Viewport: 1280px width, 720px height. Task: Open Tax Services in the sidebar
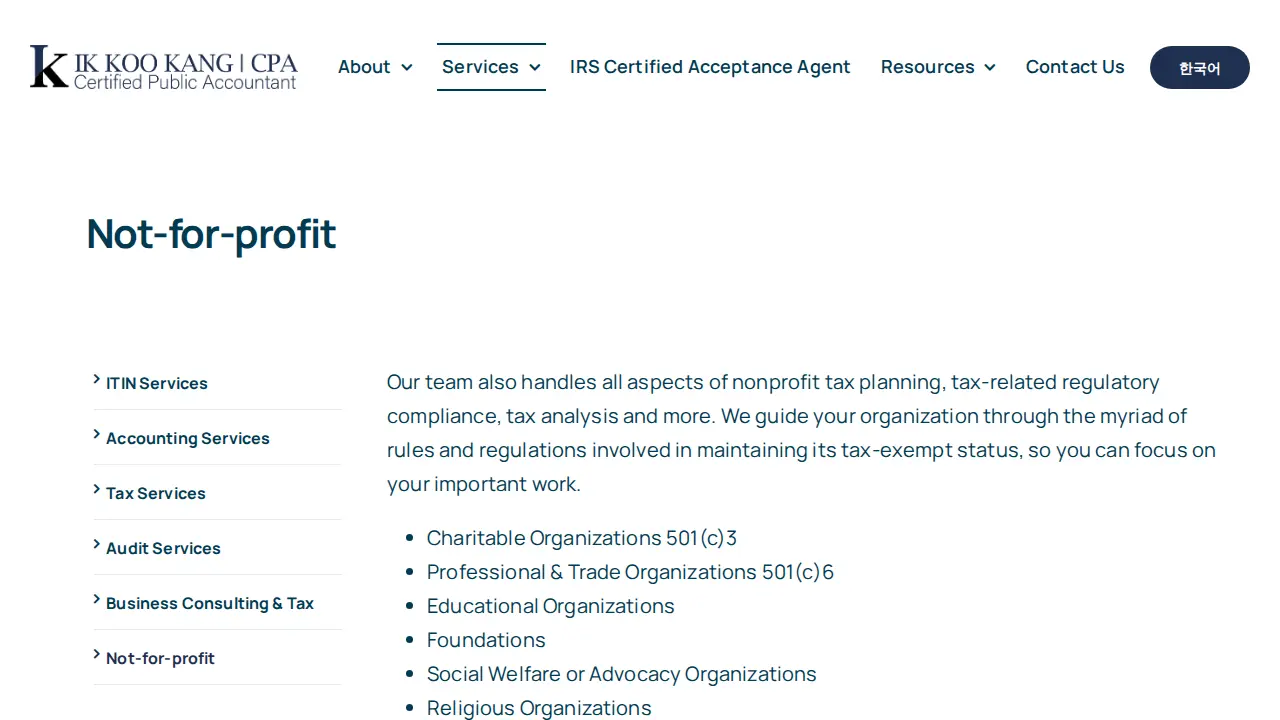click(156, 493)
